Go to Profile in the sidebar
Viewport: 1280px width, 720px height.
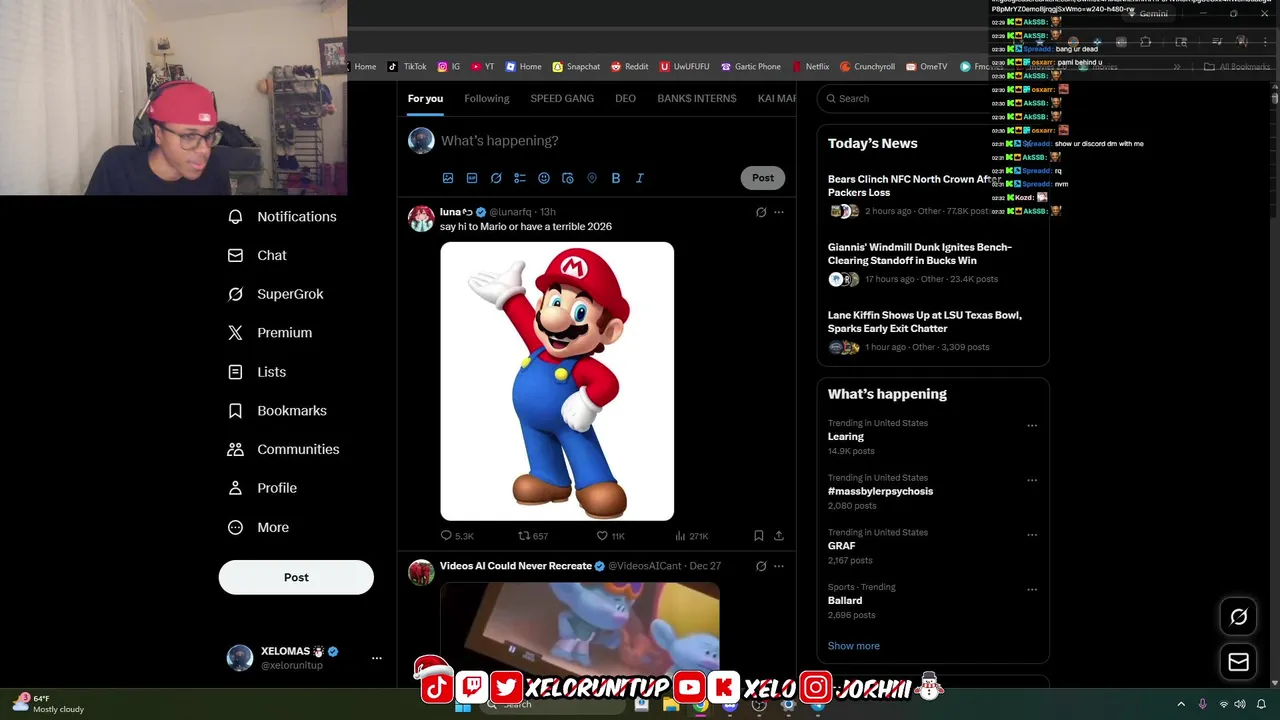click(x=262, y=488)
